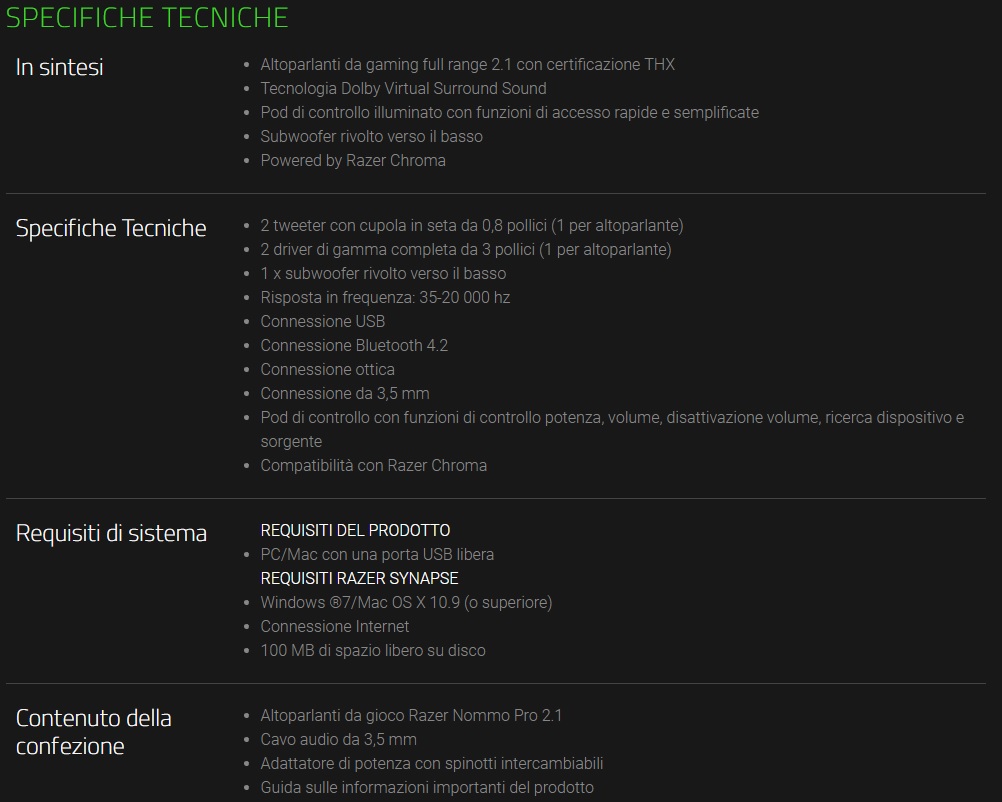Image resolution: width=1002 pixels, height=802 pixels.
Task: Click the Razer Nommo Pro 2.1 package item
Action: click(411, 715)
